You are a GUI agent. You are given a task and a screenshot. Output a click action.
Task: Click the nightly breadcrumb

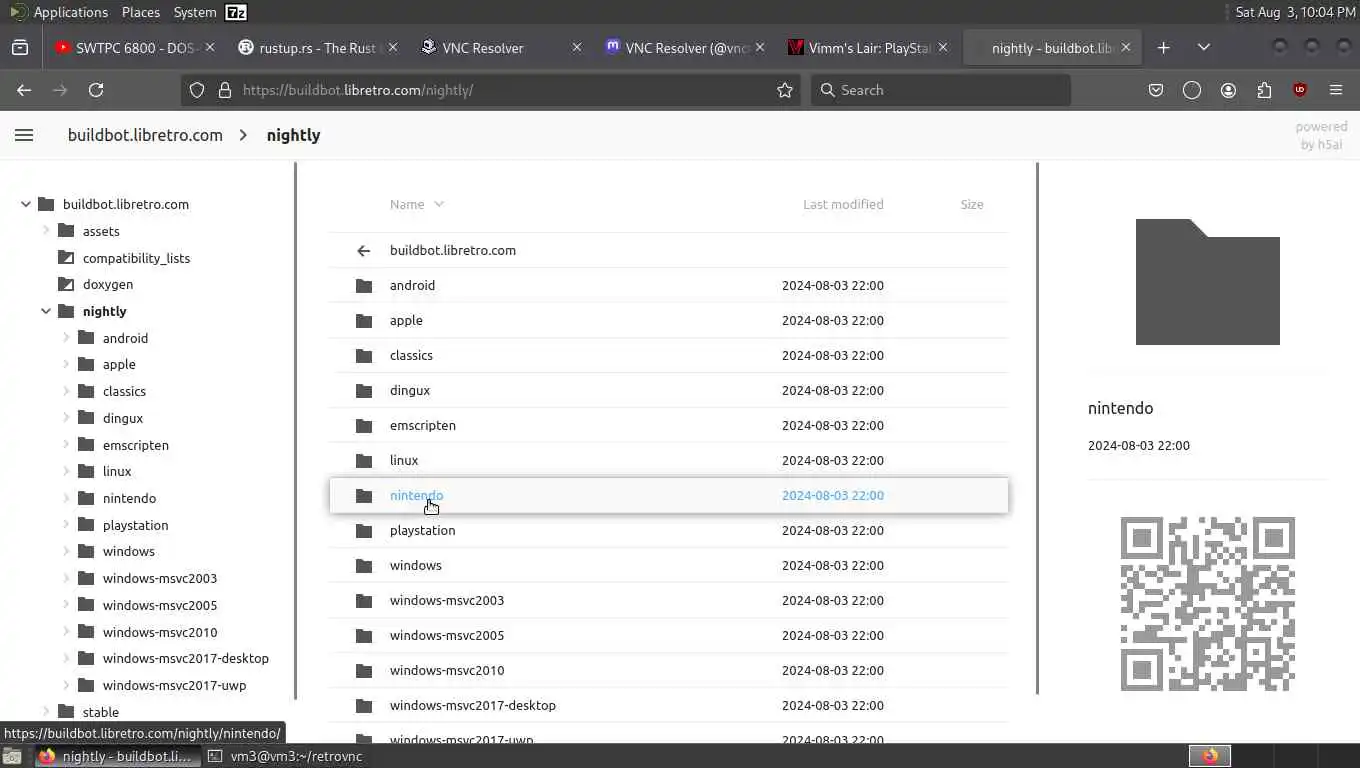click(x=293, y=135)
